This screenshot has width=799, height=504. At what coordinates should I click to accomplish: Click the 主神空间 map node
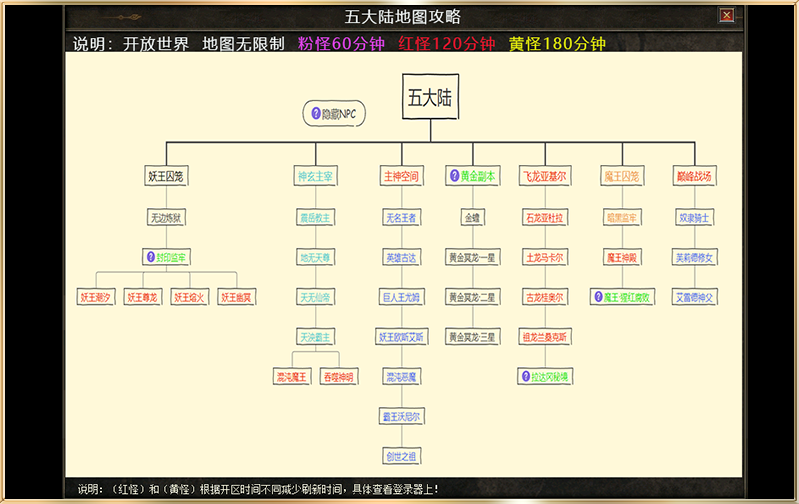pyautogui.click(x=401, y=176)
